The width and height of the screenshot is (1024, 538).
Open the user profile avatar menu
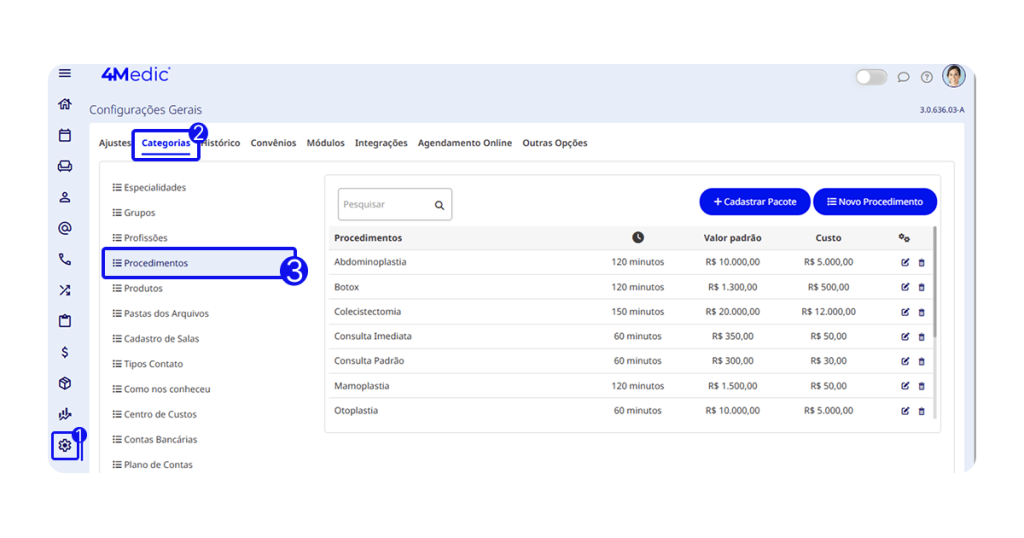953,76
